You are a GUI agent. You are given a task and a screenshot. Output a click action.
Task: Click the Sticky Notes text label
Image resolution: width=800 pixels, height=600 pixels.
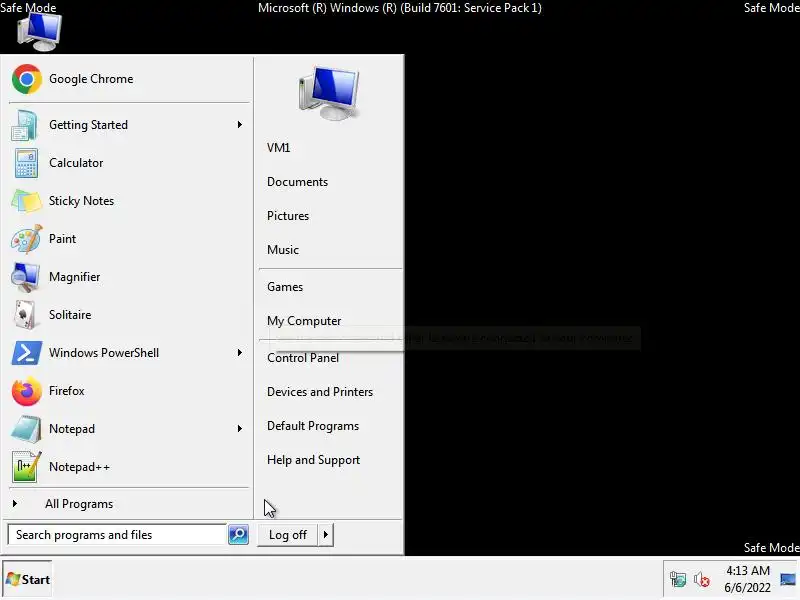click(82, 201)
